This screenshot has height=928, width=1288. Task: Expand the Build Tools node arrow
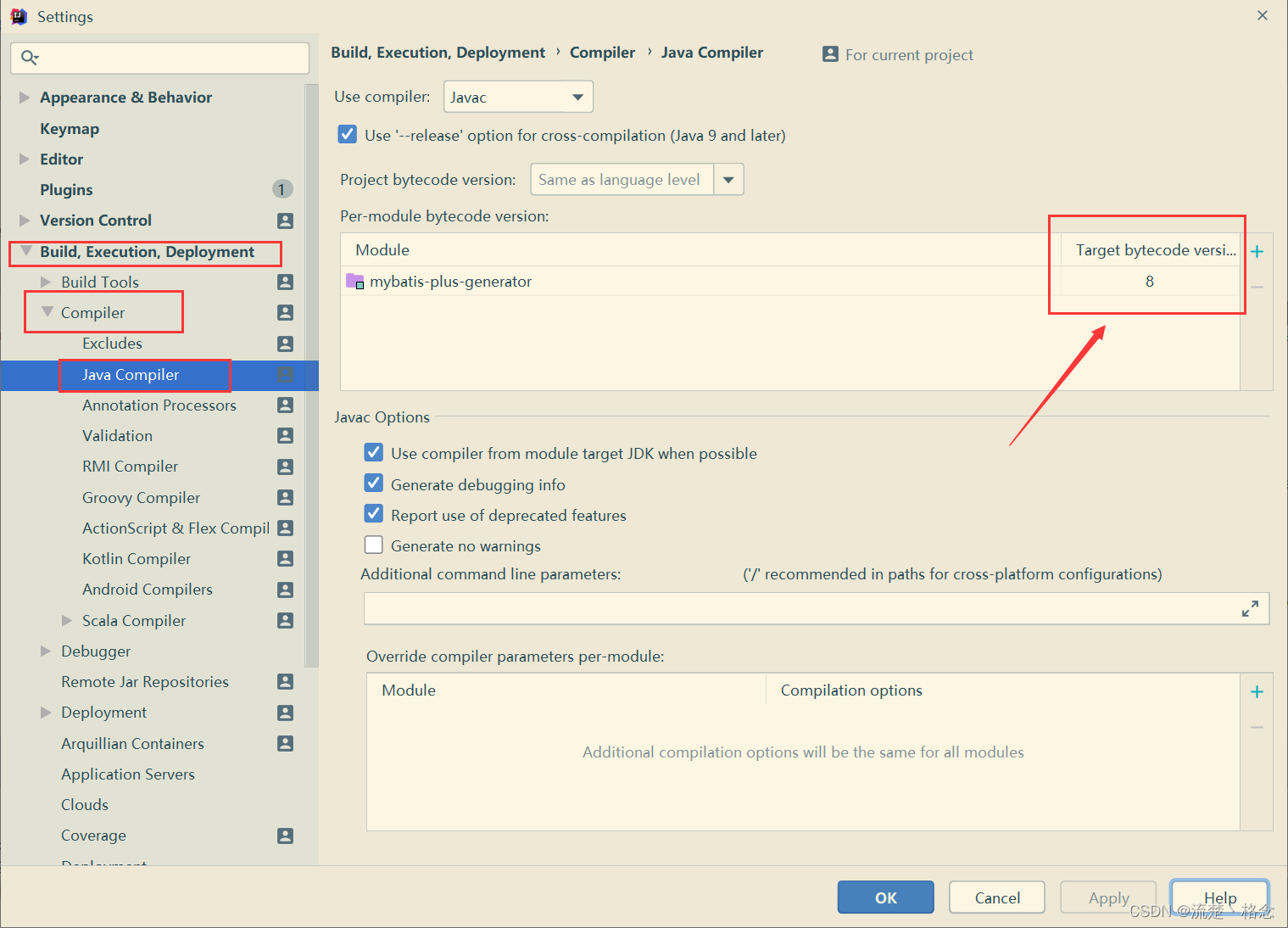click(46, 282)
